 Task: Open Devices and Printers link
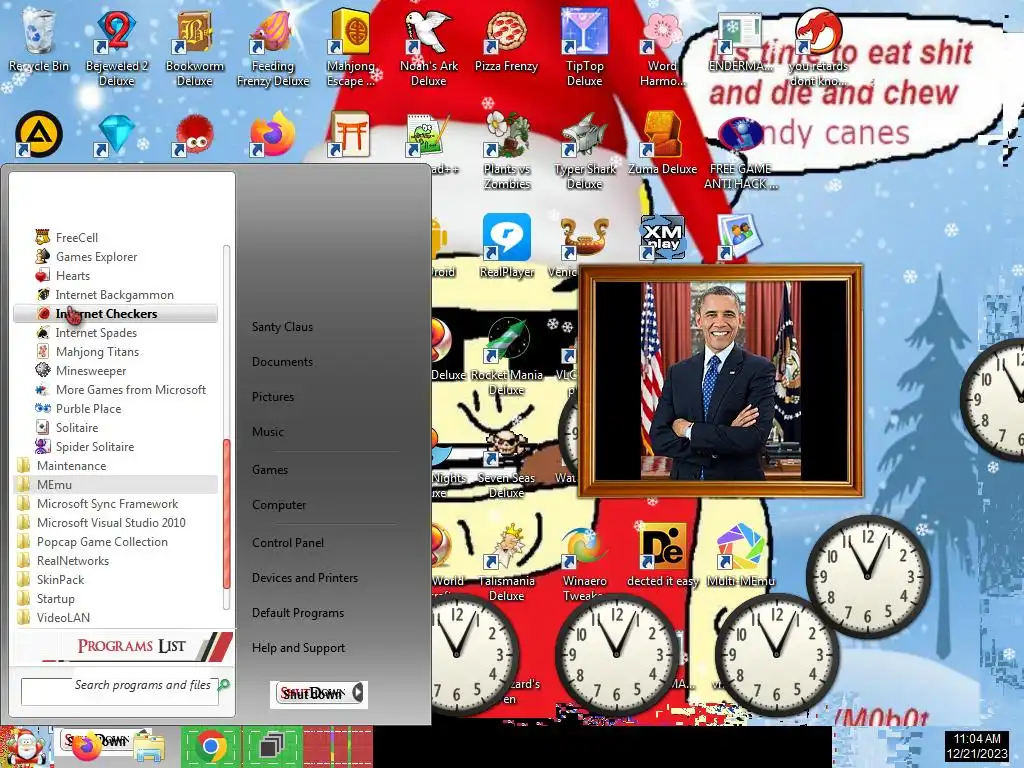[x=305, y=578]
